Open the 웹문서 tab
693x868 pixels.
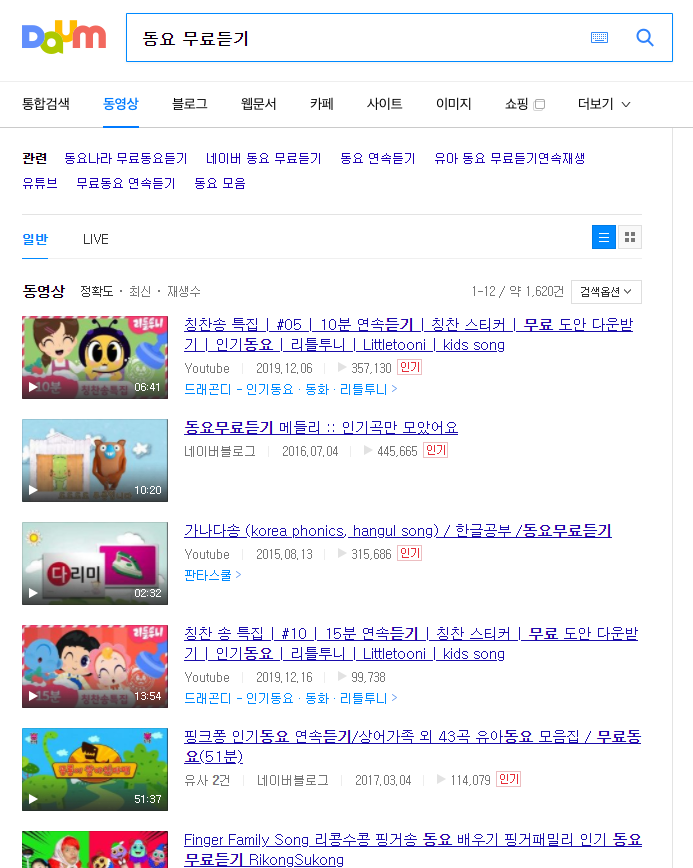tap(258, 104)
